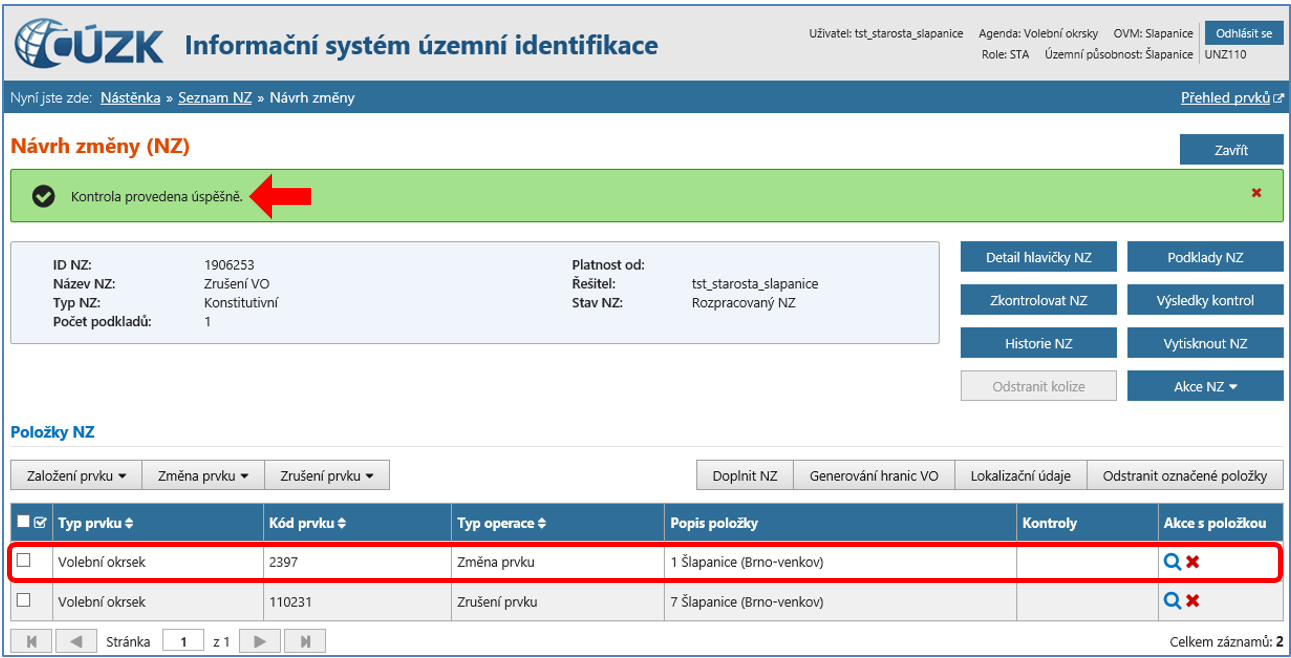Go to the next page arrow in pagination

(259, 641)
